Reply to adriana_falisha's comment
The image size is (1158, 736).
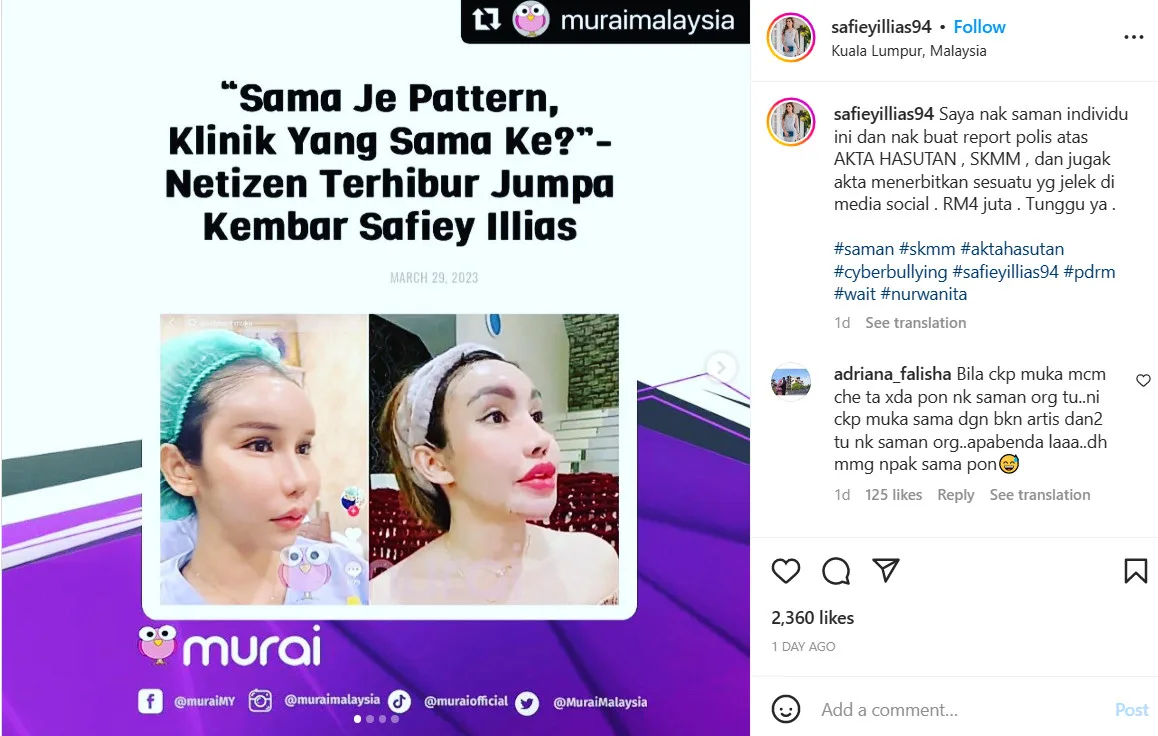tap(955, 495)
